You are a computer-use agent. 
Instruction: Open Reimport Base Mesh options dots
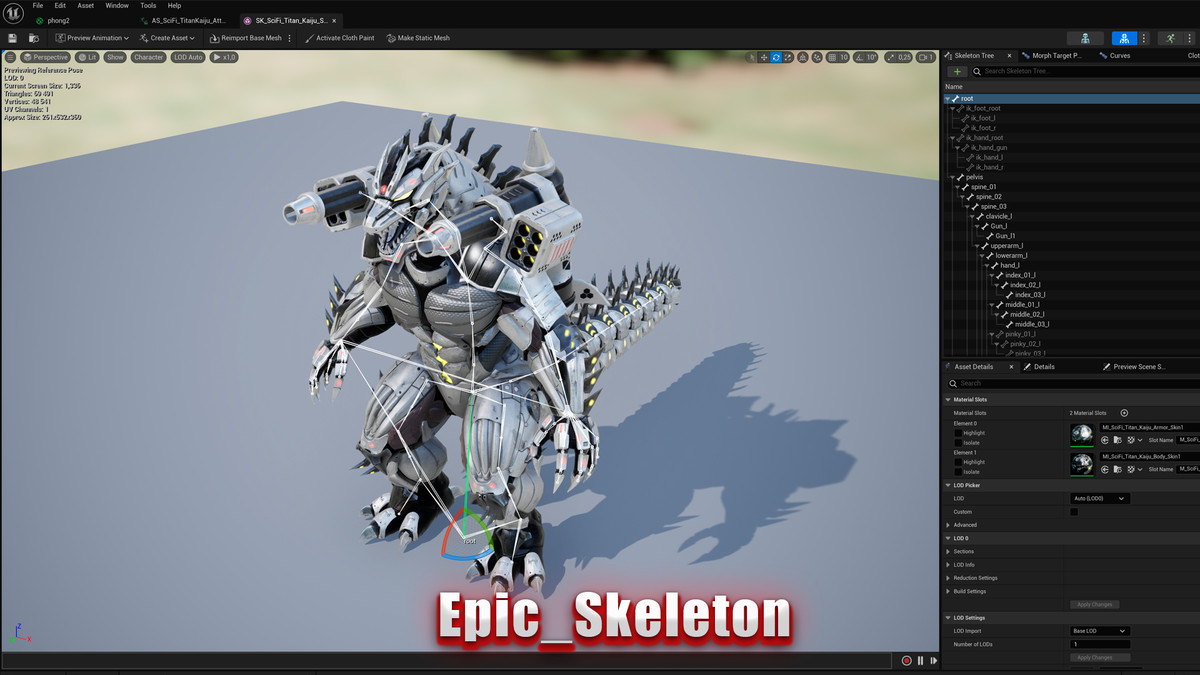pyautogui.click(x=290, y=38)
